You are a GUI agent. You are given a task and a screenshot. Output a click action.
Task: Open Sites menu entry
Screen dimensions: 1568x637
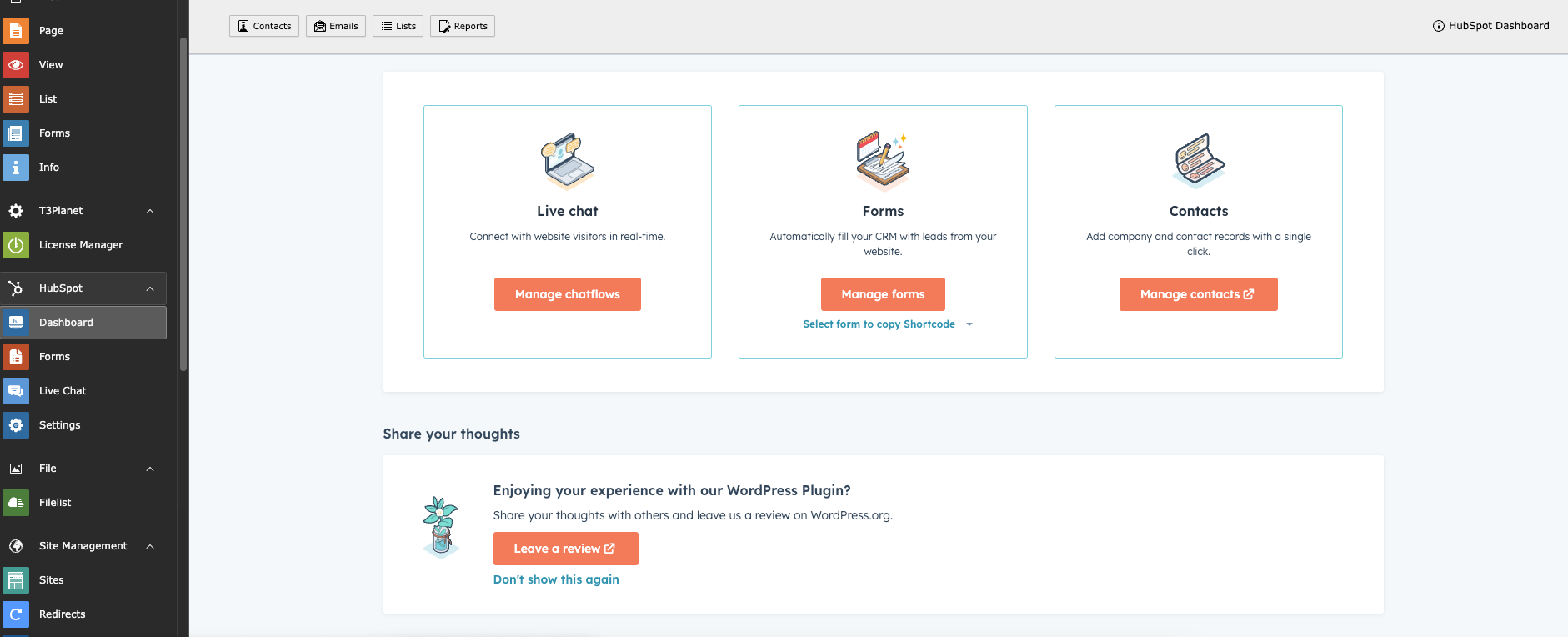coord(83,580)
